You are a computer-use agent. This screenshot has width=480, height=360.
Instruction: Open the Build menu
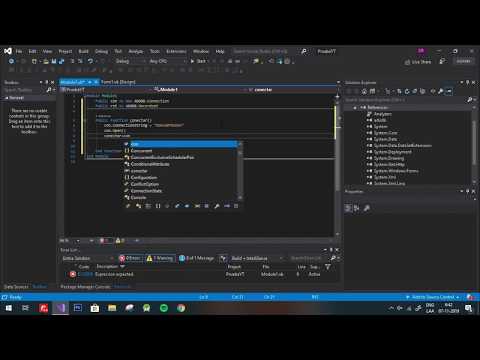click(x=83, y=51)
